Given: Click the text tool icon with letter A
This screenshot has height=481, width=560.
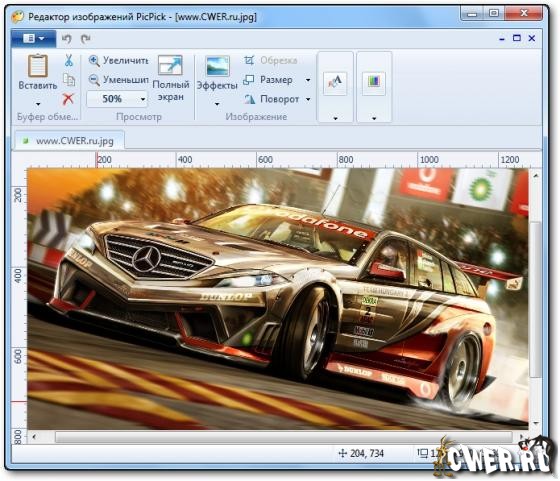Looking at the screenshot, I should [335, 83].
